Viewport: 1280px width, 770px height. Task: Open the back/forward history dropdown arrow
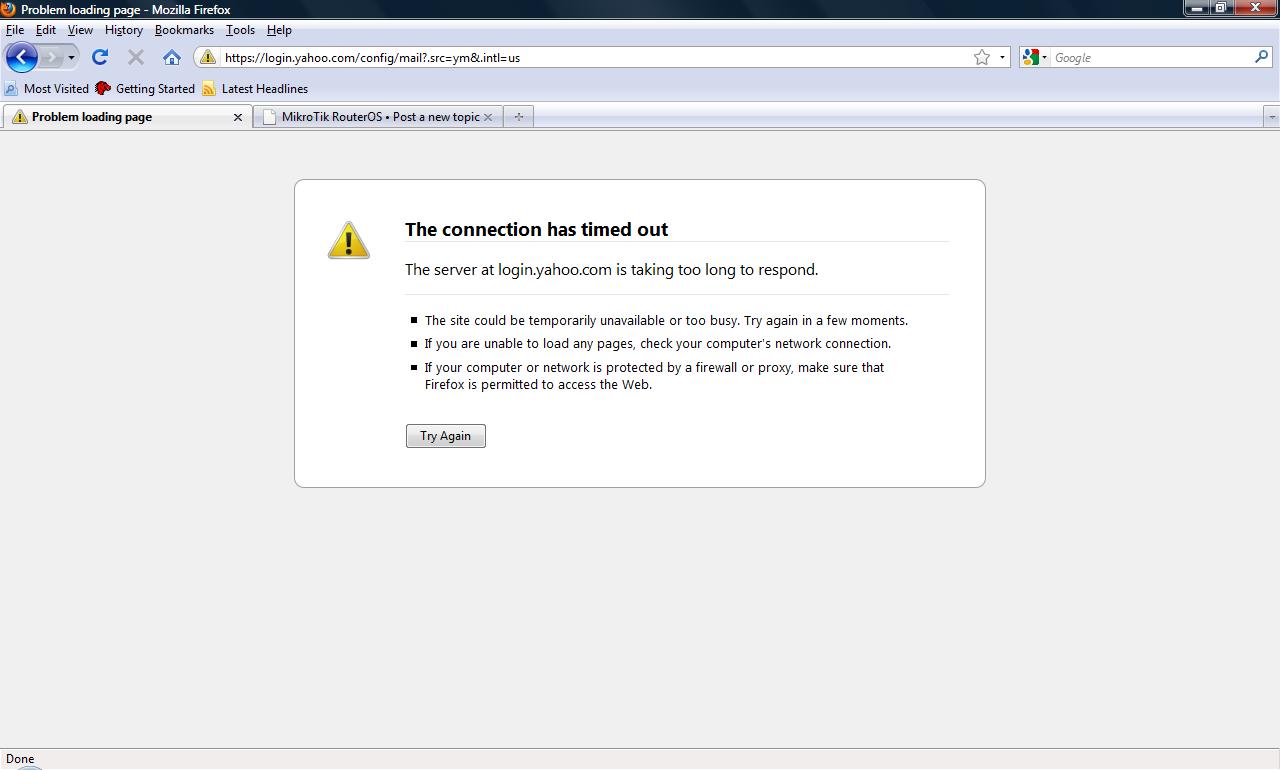click(x=71, y=58)
